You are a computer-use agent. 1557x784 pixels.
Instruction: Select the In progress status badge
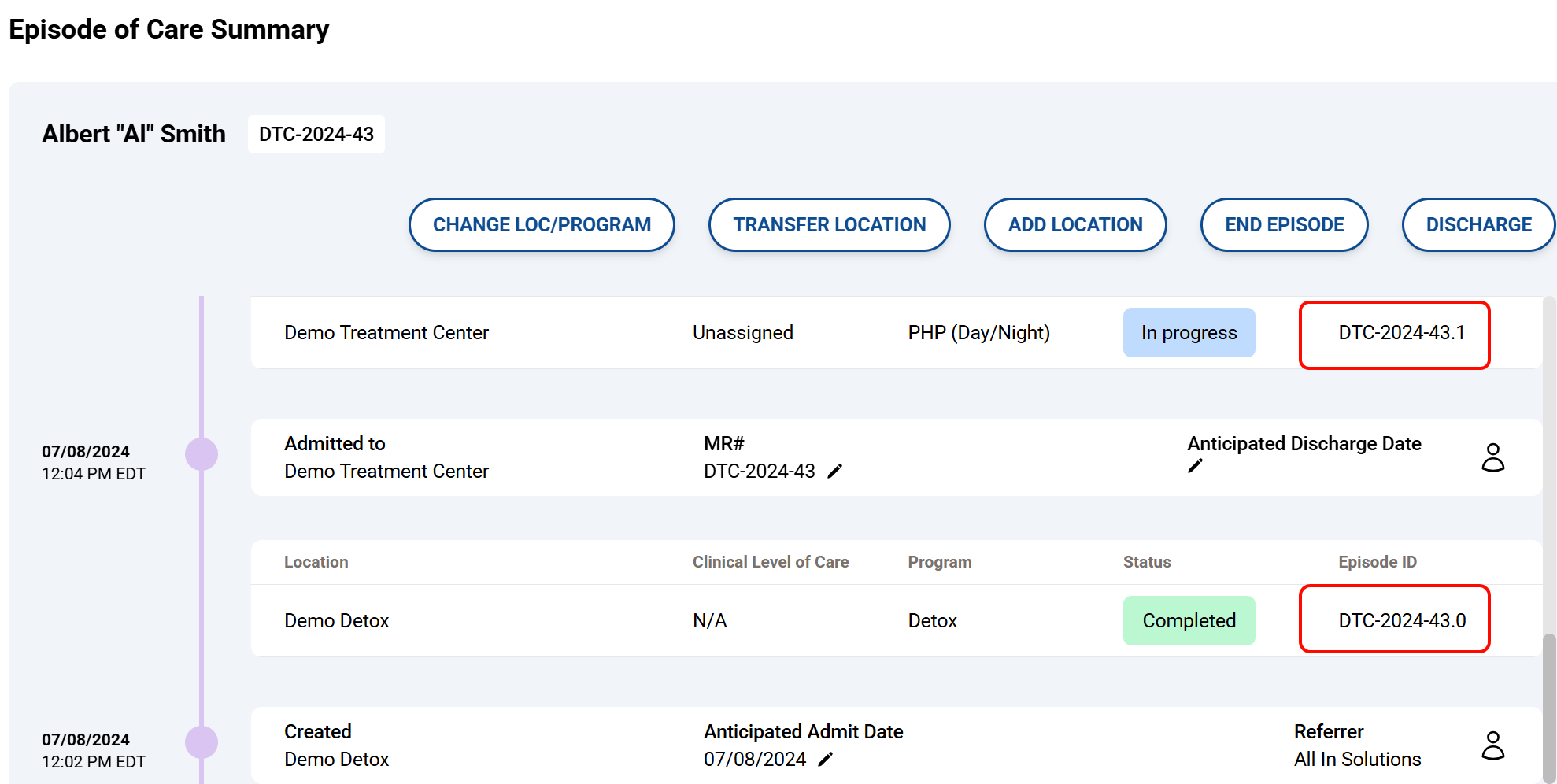pos(1189,333)
